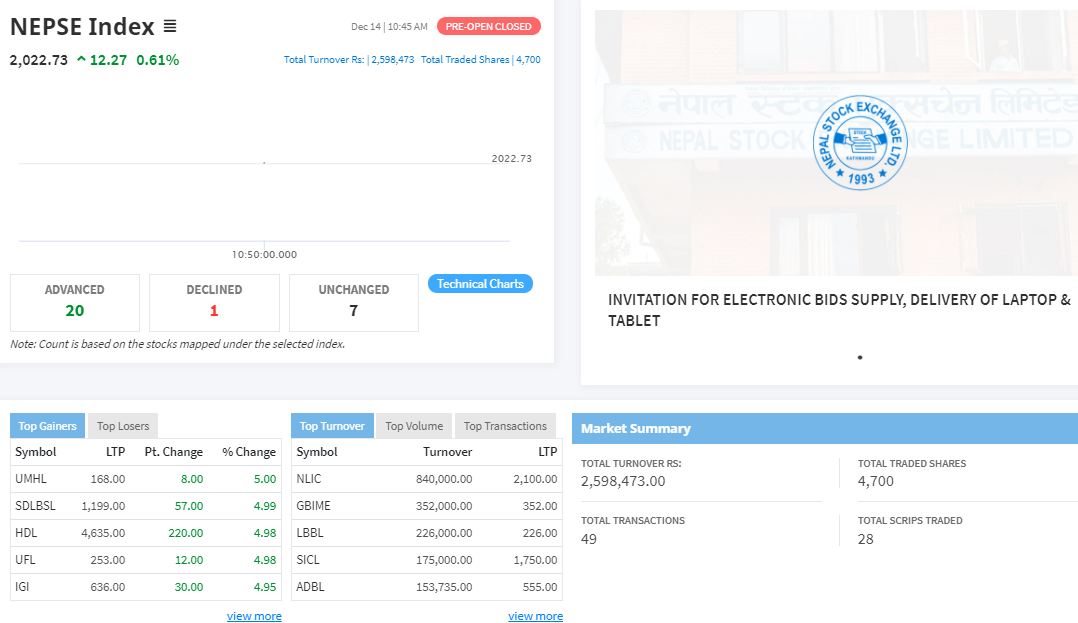Click the Nepal Stock Exchange building banner image
1078x623 pixels.
[836, 142]
